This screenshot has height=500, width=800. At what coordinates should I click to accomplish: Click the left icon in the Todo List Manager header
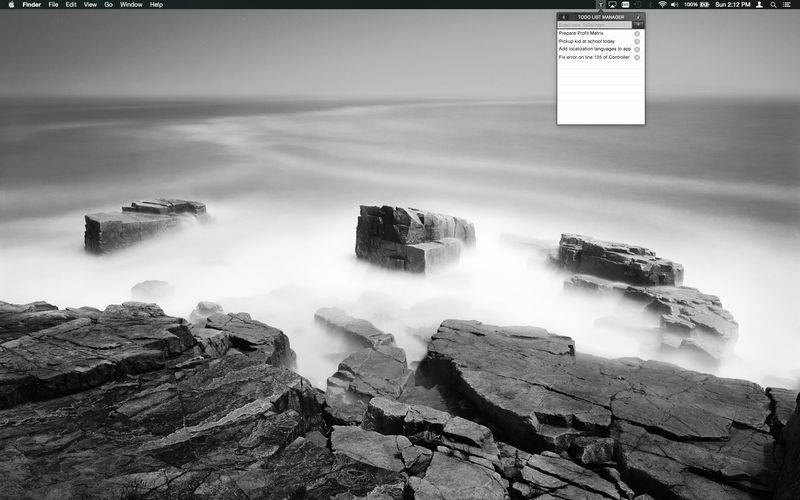[x=563, y=17]
